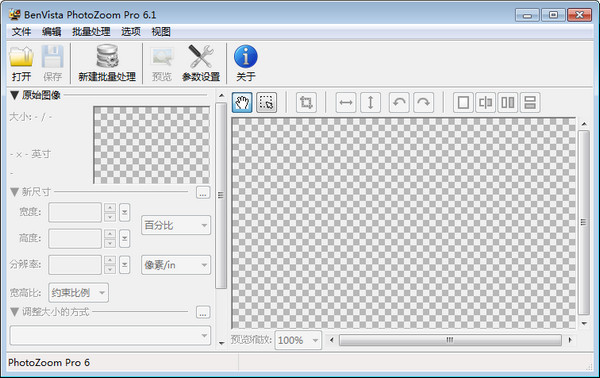Click into the 宽度 input field

click(75, 212)
